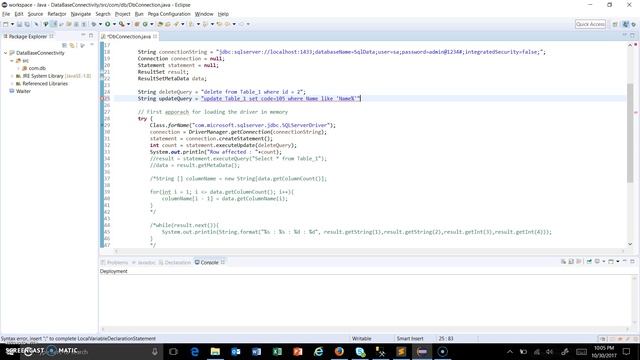This screenshot has height=360, width=640.
Task: Click the New file toolbar icon
Action: click(6, 24)
